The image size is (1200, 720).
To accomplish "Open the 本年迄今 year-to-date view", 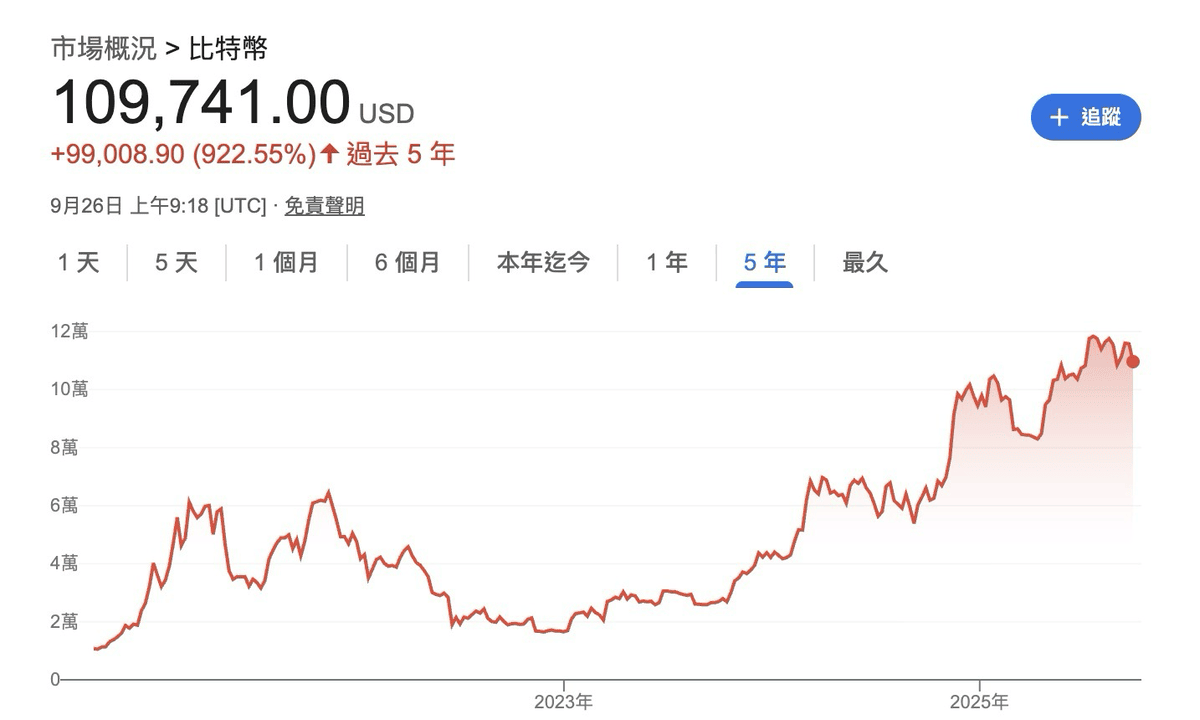I will click(542, 262).
